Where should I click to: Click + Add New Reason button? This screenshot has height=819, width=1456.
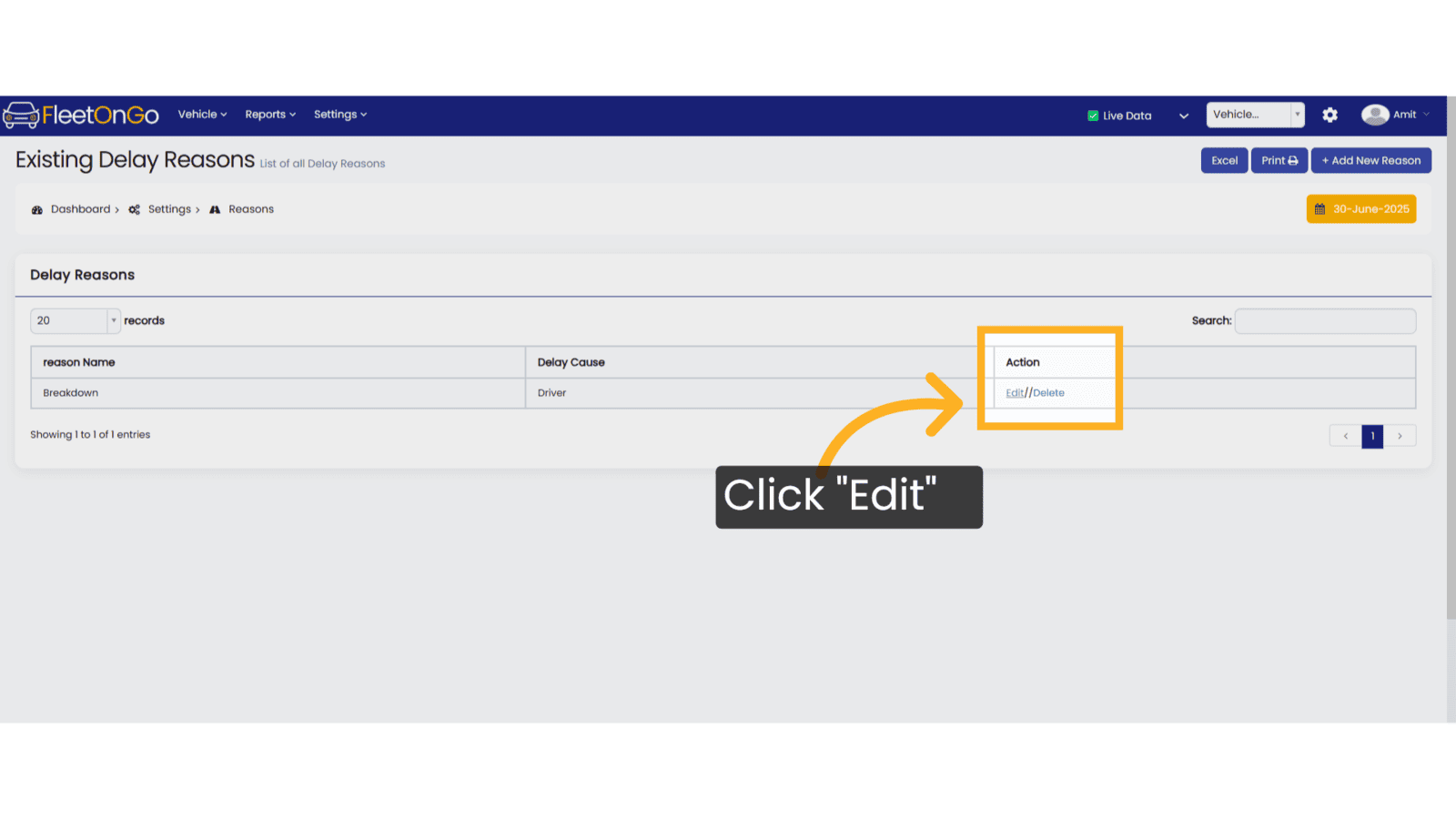click(1370, 160)
